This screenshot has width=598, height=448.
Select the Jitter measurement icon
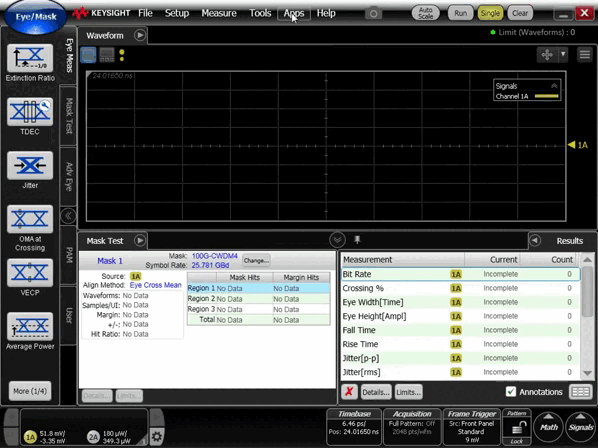tap(30, 165)
